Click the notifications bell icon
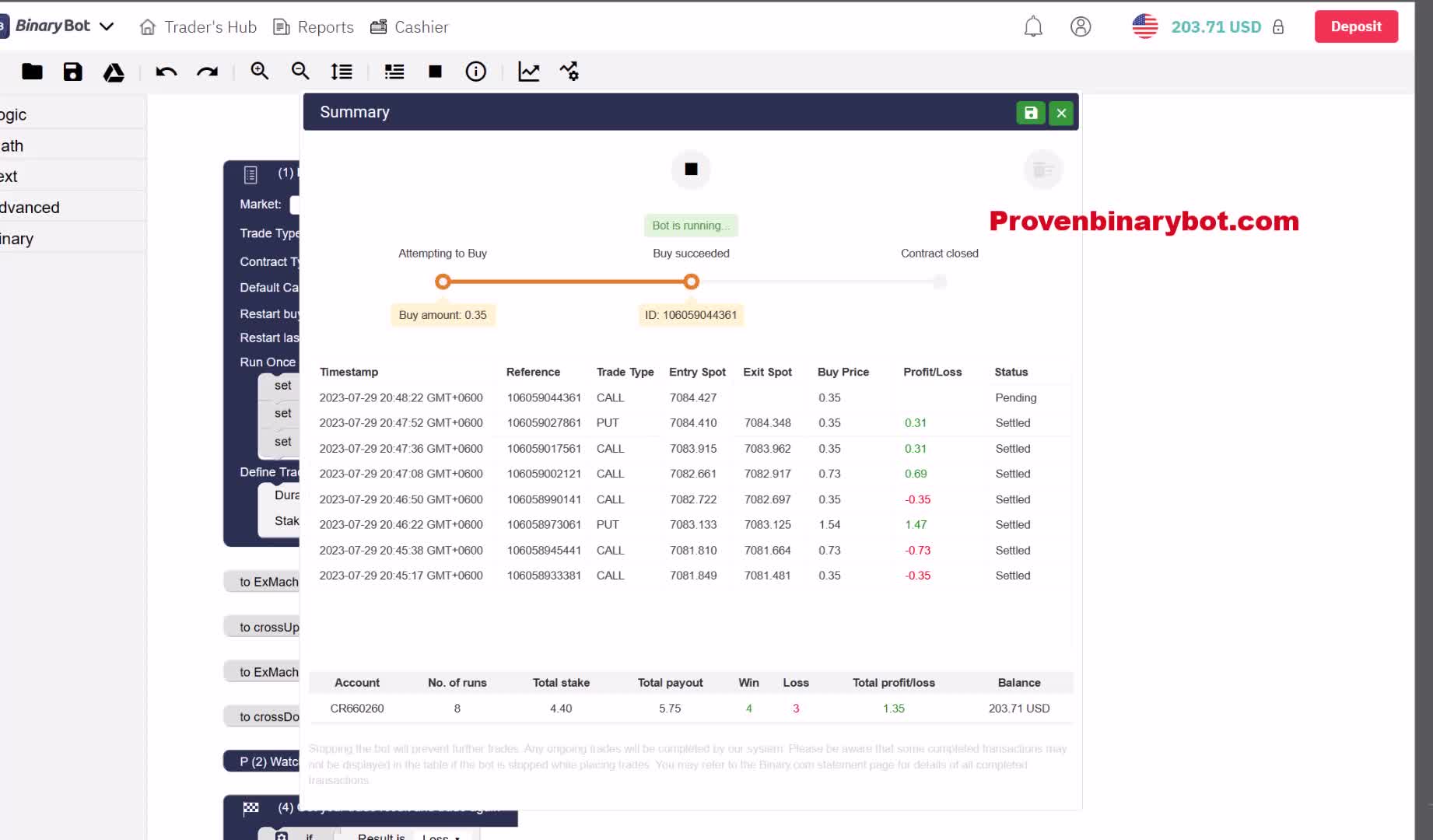Image resolution: width=1433 pixels, height=840 pixels. point(1032,26)
